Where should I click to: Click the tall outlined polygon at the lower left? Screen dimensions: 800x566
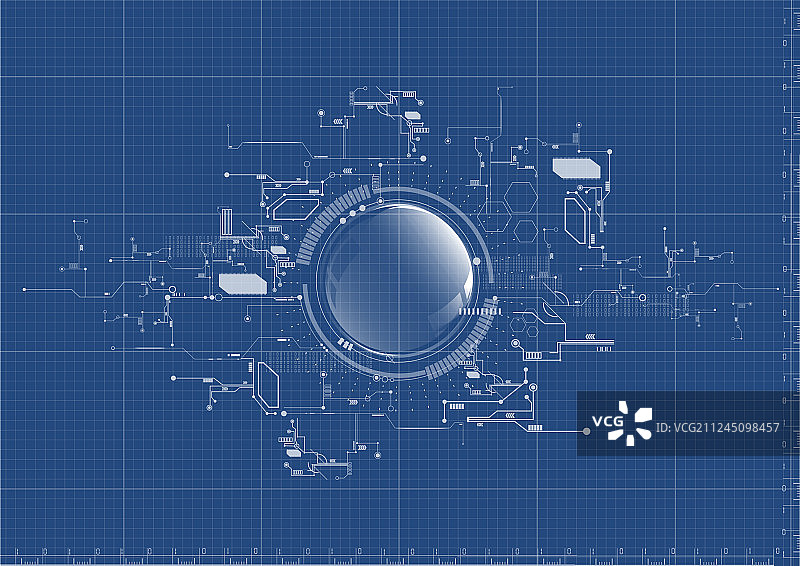coord(267,384)
